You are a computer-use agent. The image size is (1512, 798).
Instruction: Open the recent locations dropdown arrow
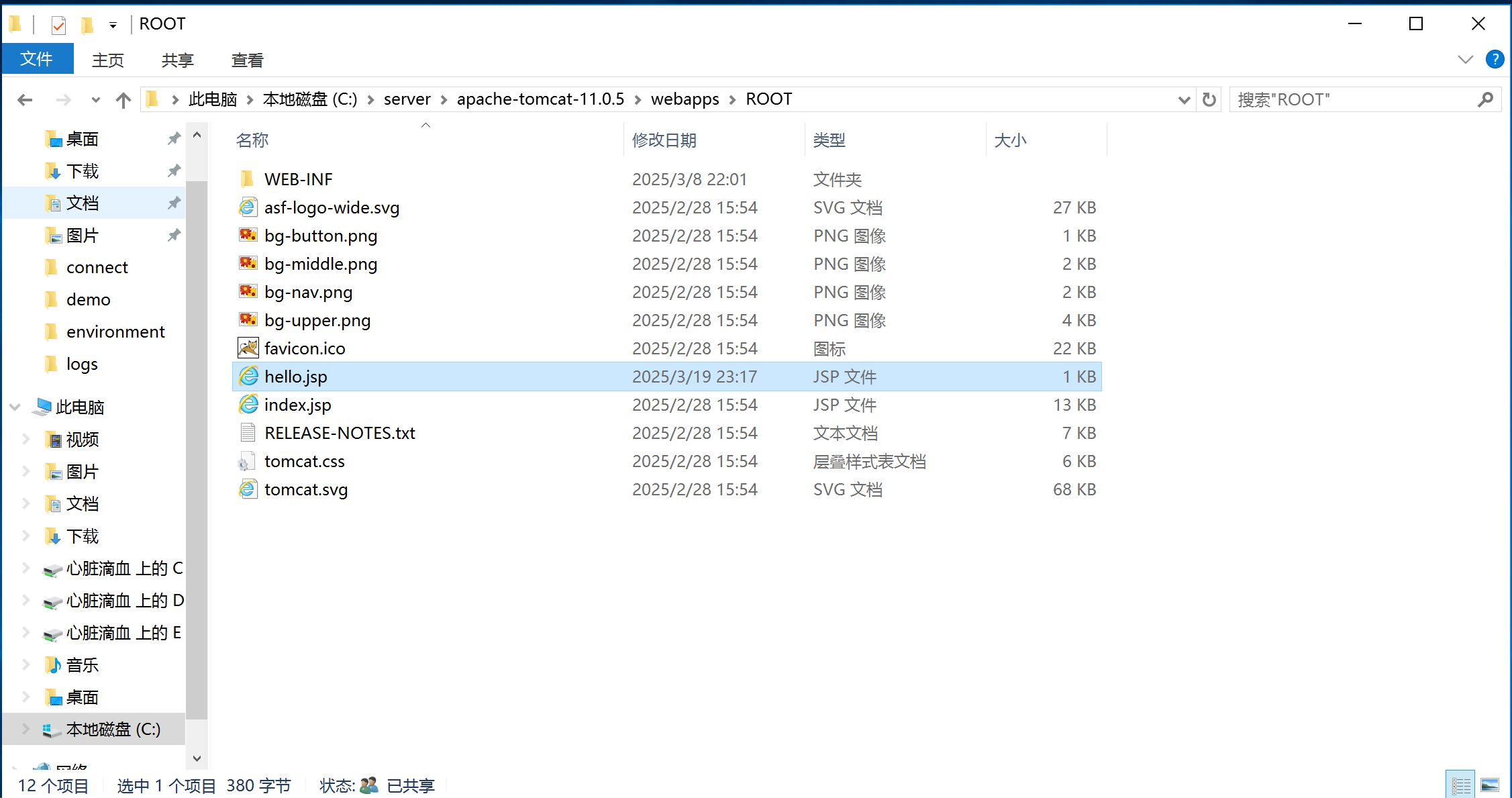[95, 100]
